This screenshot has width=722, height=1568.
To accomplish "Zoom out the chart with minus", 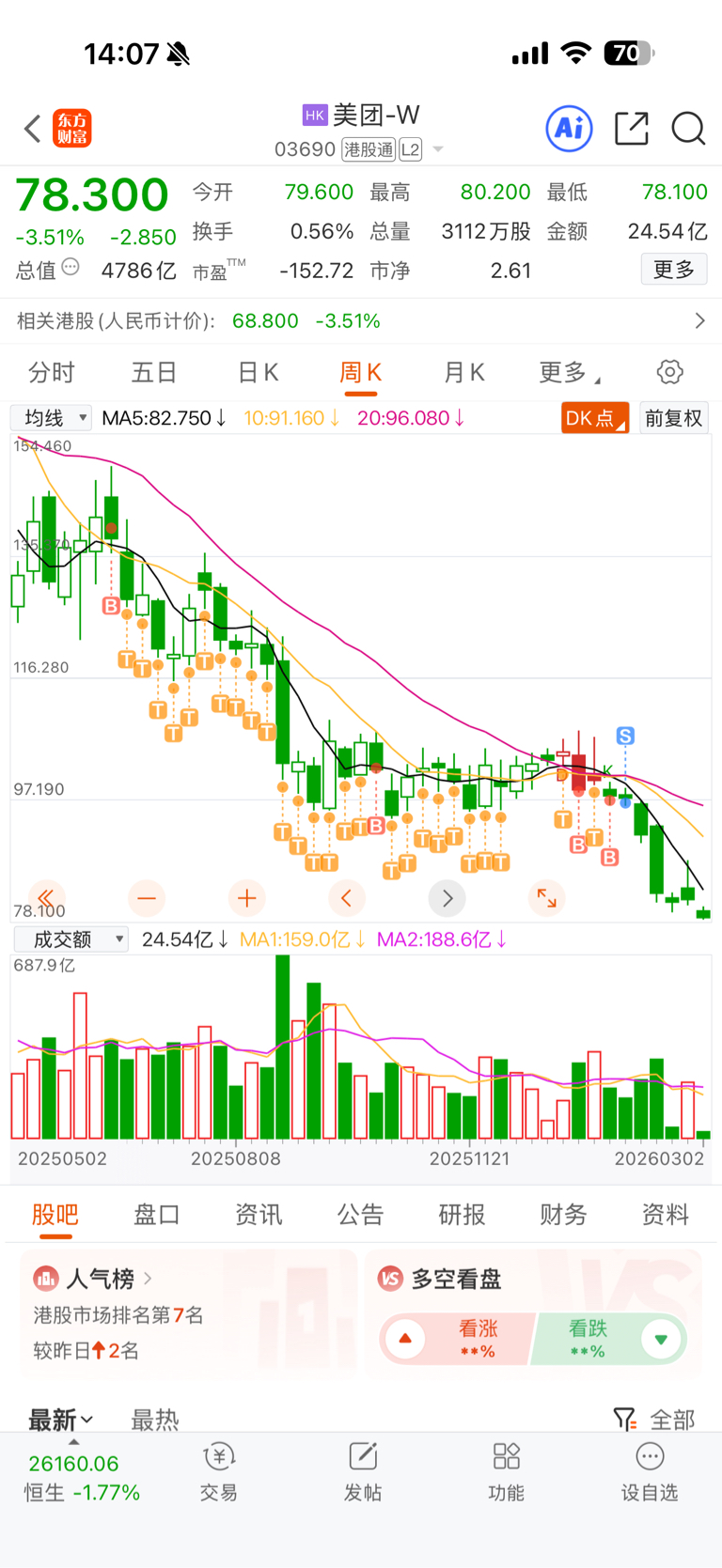I will coord(147,898).
